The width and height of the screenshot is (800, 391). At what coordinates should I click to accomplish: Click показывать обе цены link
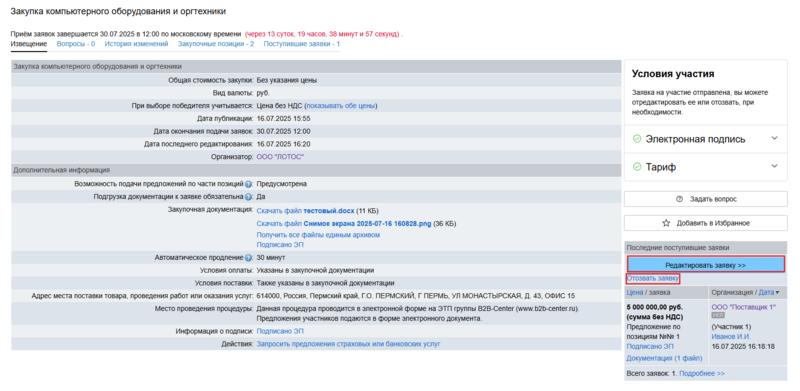(x=341, y=106)
